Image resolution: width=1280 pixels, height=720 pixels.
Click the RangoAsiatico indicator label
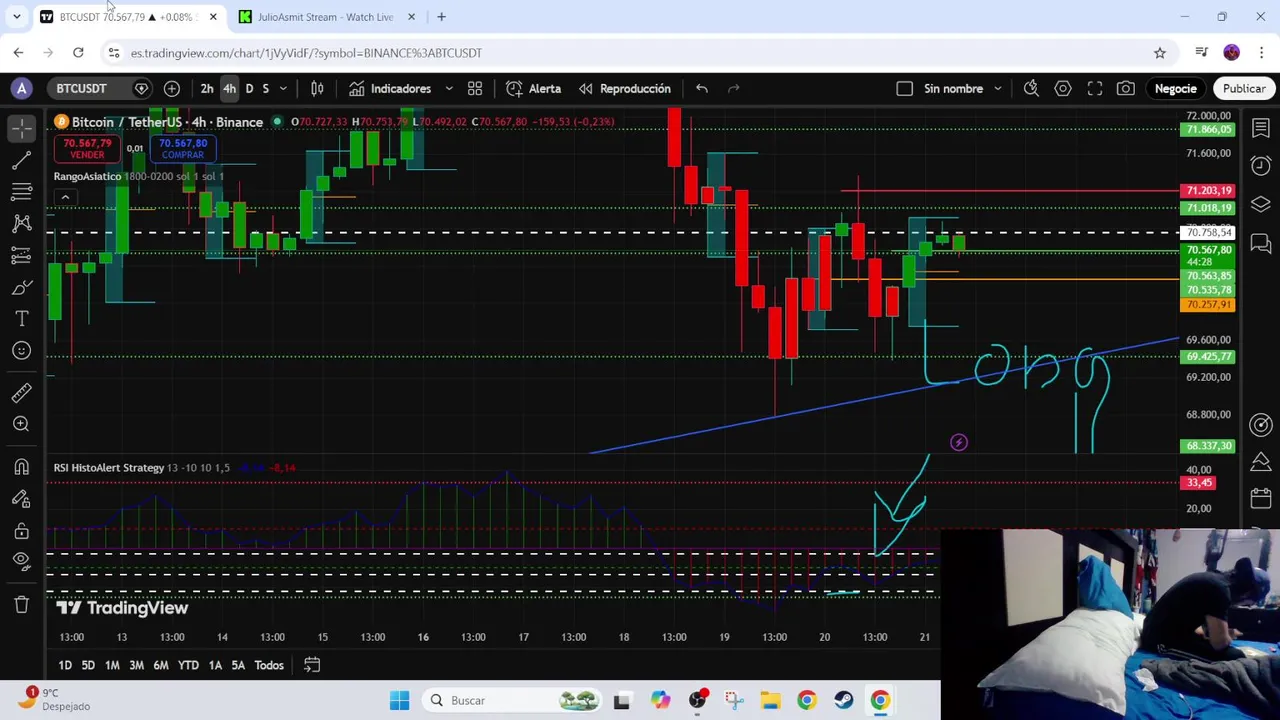(x=87, y=176)
